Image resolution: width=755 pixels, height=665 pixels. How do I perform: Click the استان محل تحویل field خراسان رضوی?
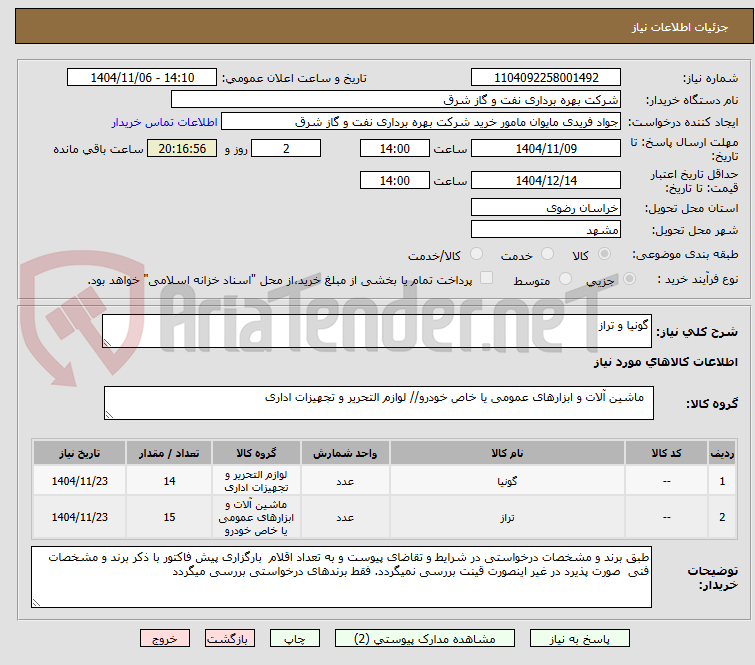pos(546,208)
